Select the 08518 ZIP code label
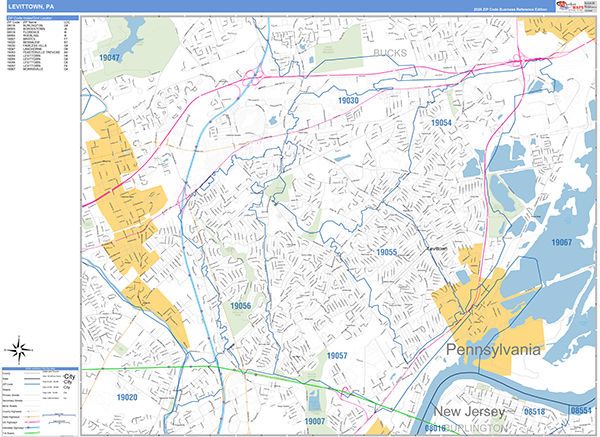Viewport: 600px width, 437px height. pyautogui.click(x=535, y=412)
